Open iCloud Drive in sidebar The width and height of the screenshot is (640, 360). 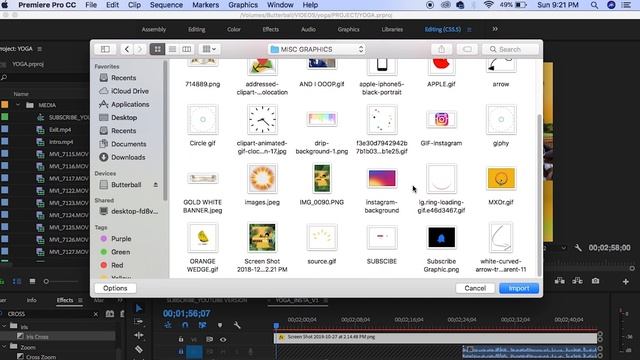124,91
